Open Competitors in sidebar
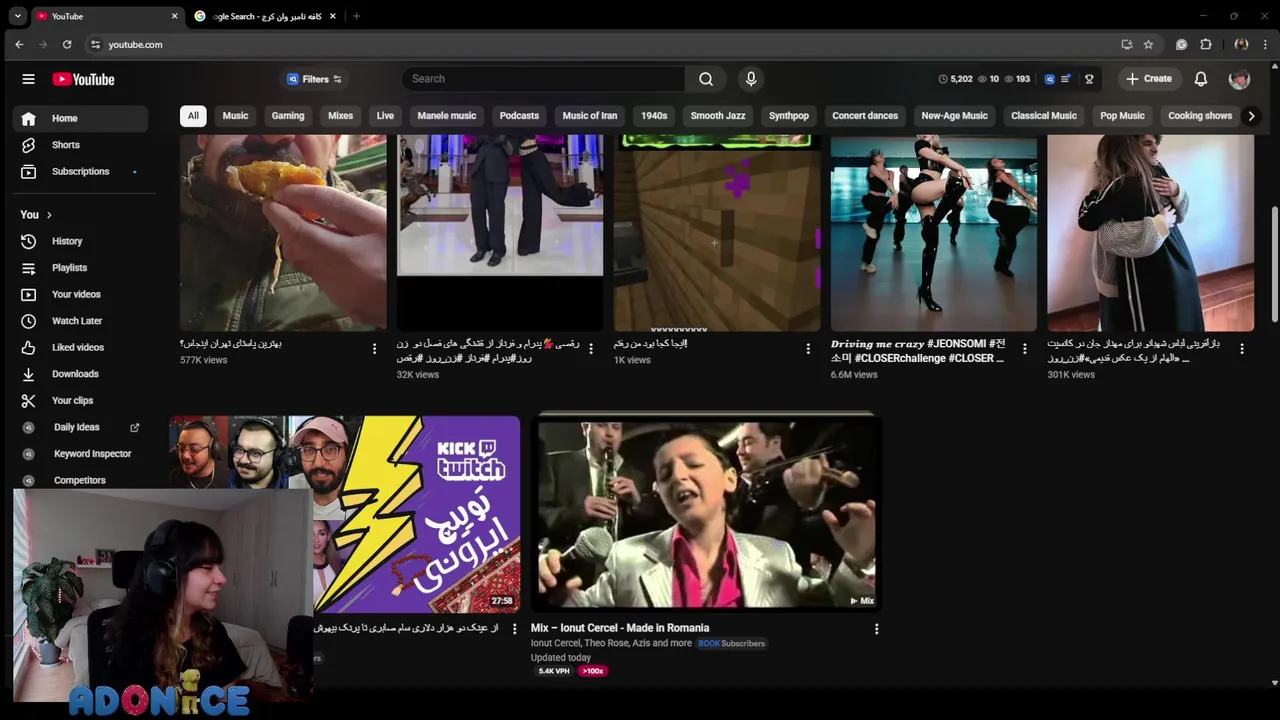 (x=80, y=480)
